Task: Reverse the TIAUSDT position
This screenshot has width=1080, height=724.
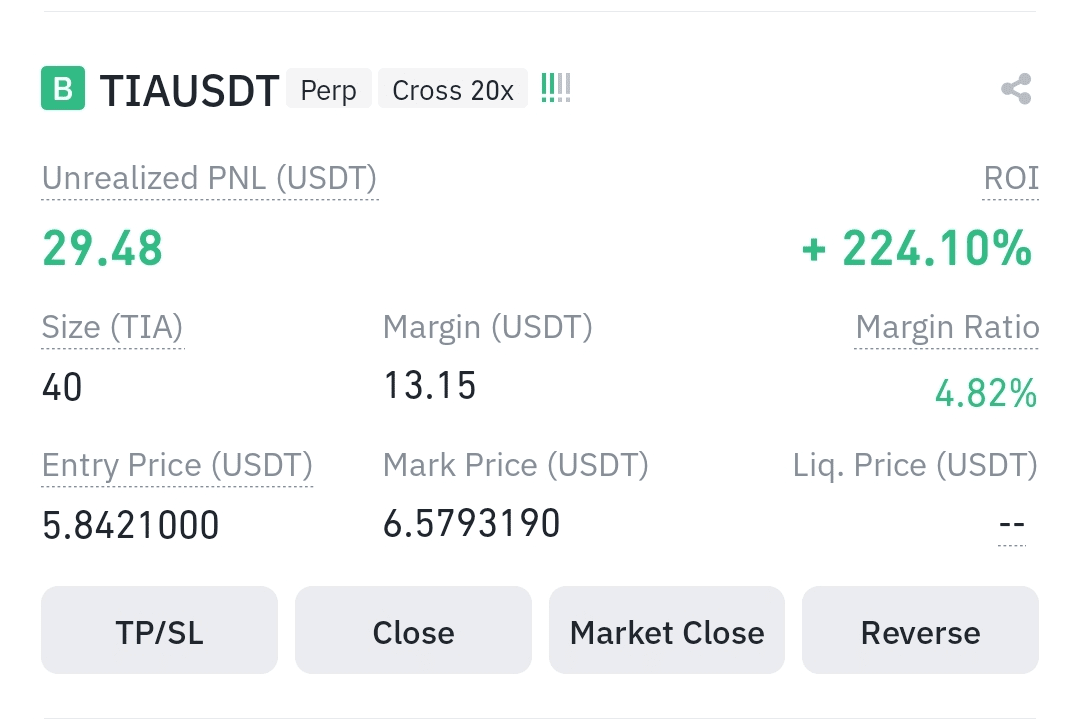Action: [x=920, y=631]
